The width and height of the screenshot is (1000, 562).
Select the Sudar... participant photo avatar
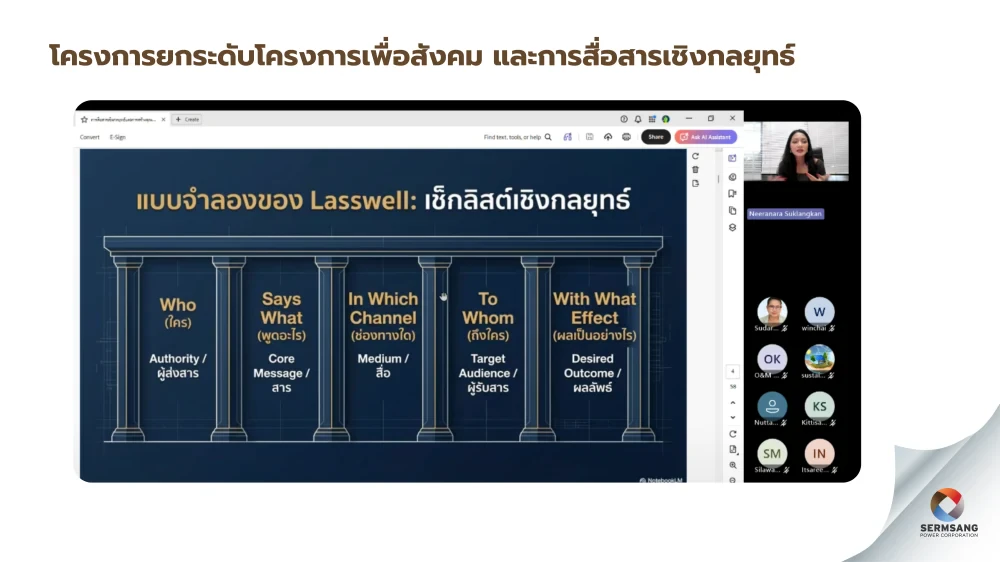(x=772, y=311)
